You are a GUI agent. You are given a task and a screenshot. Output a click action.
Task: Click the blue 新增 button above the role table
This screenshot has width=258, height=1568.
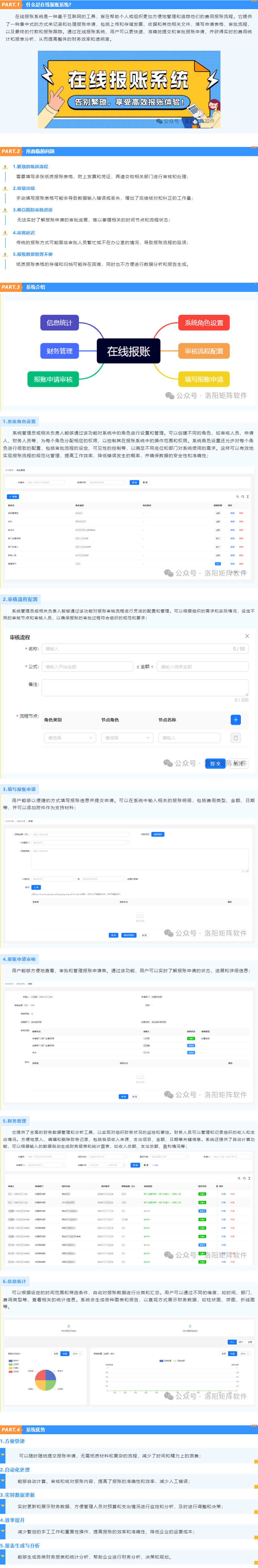(x=13, y=497)
